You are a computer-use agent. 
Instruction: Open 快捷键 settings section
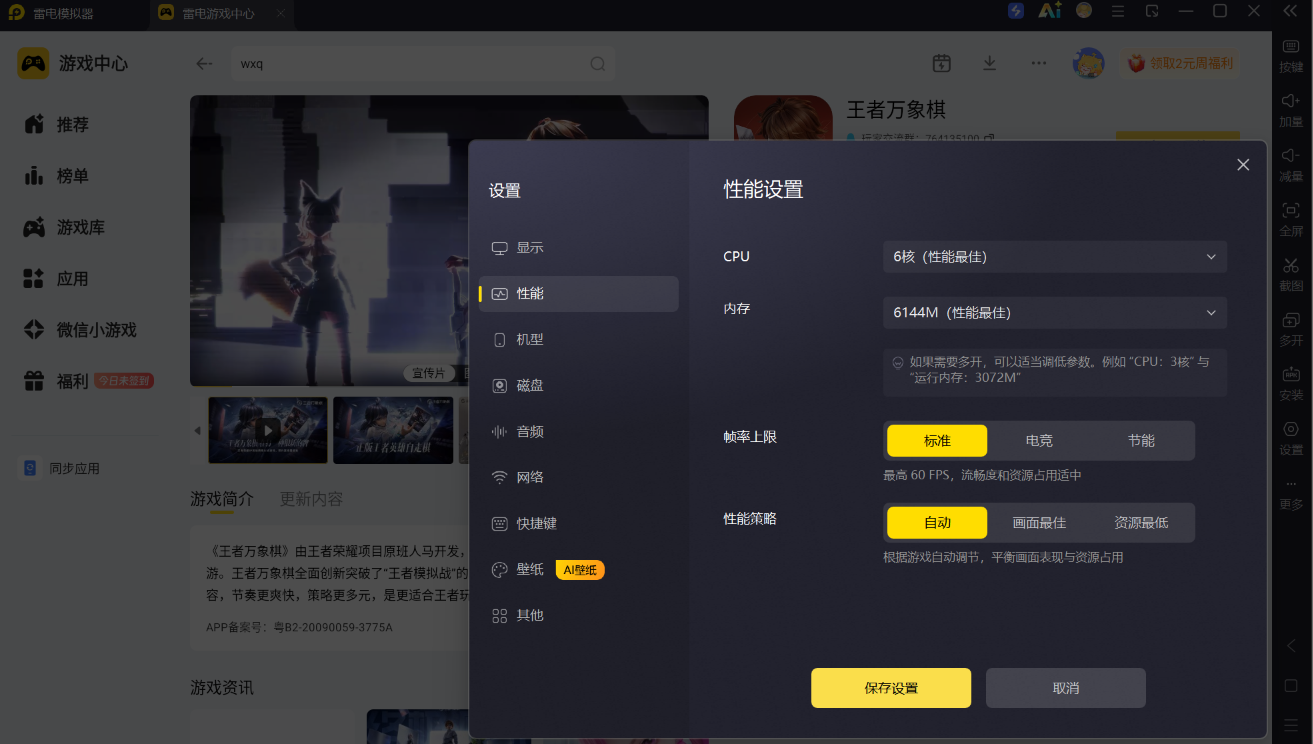[x=578, y=524]
